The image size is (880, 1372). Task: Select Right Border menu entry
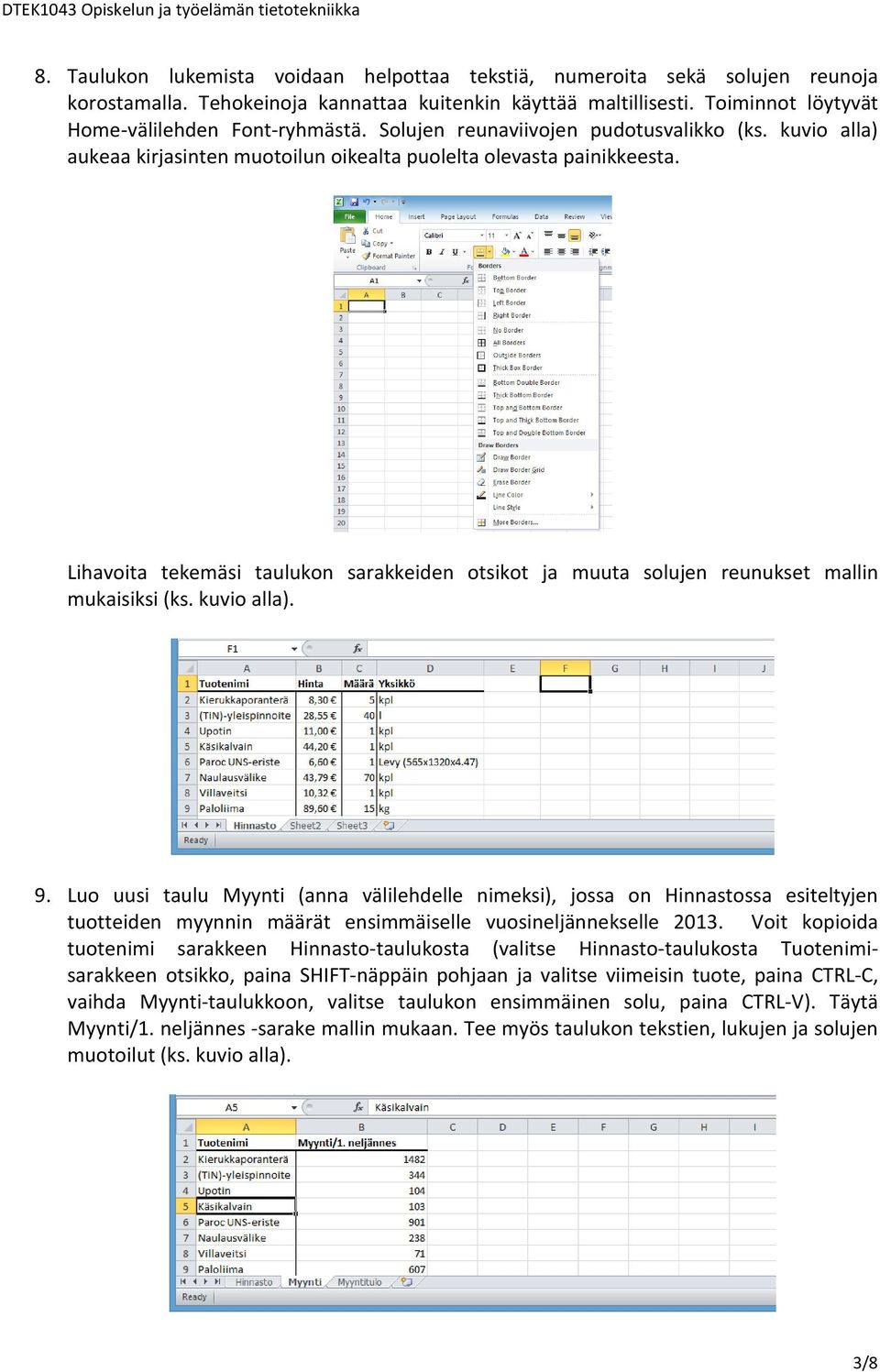click(536, 315)
